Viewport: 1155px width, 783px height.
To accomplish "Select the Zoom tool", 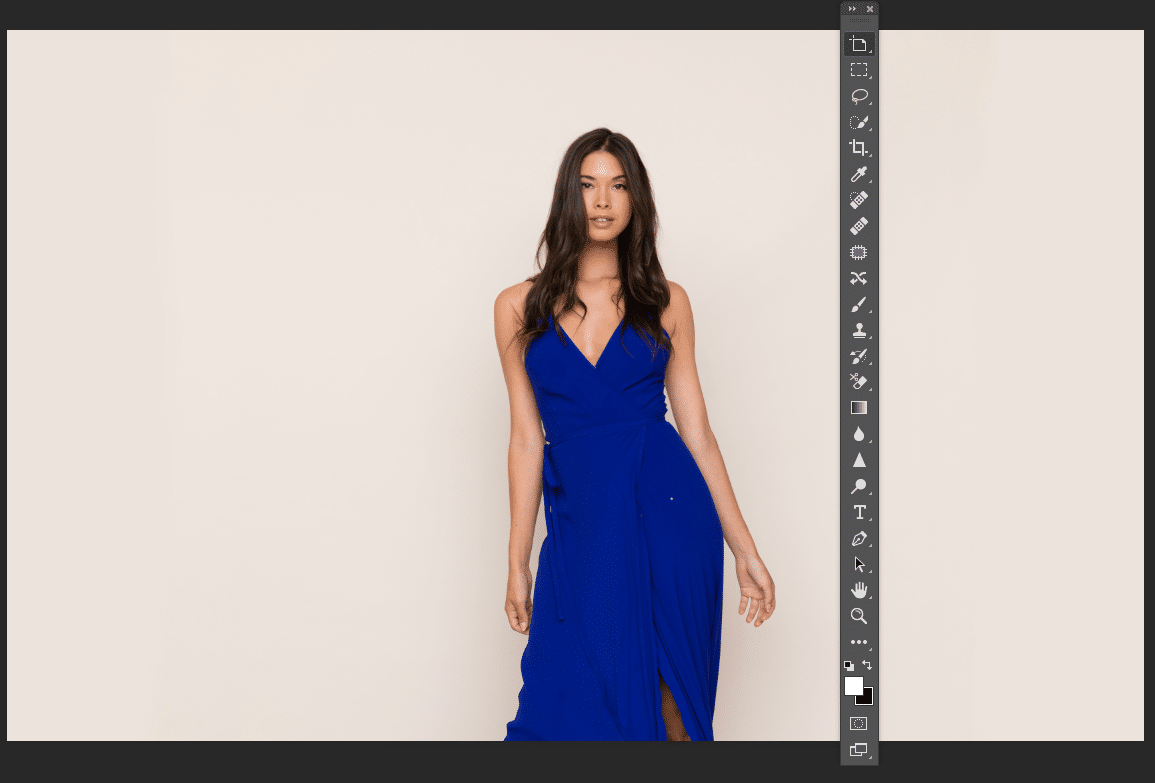I will click(x=858, y=616).
